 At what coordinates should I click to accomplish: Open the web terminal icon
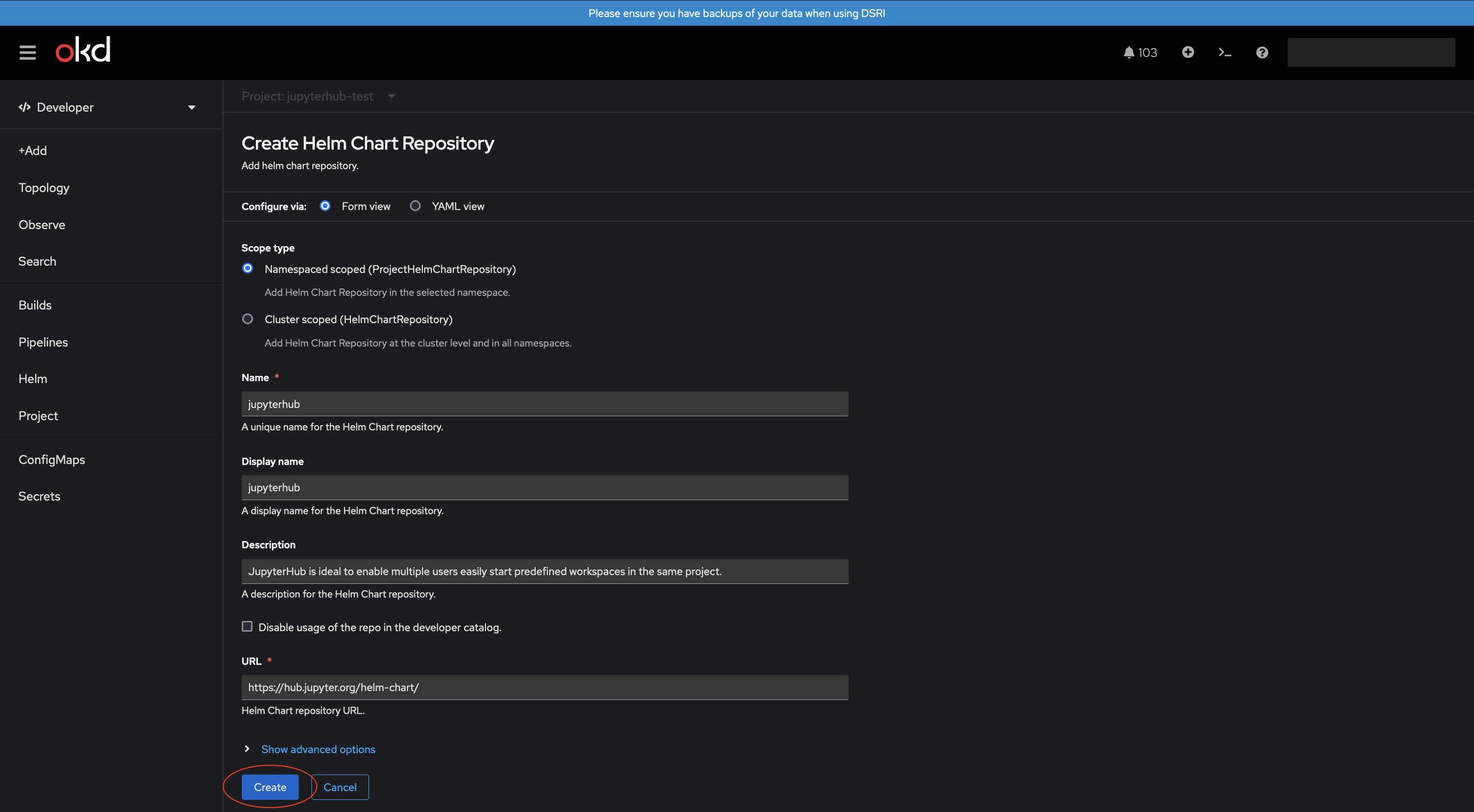1224,53
